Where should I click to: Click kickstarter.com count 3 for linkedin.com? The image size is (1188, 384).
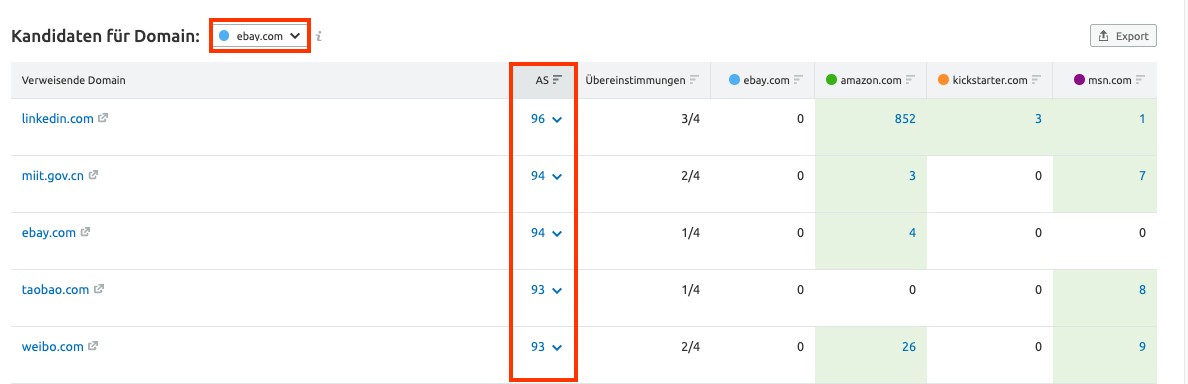[1039, 119]
